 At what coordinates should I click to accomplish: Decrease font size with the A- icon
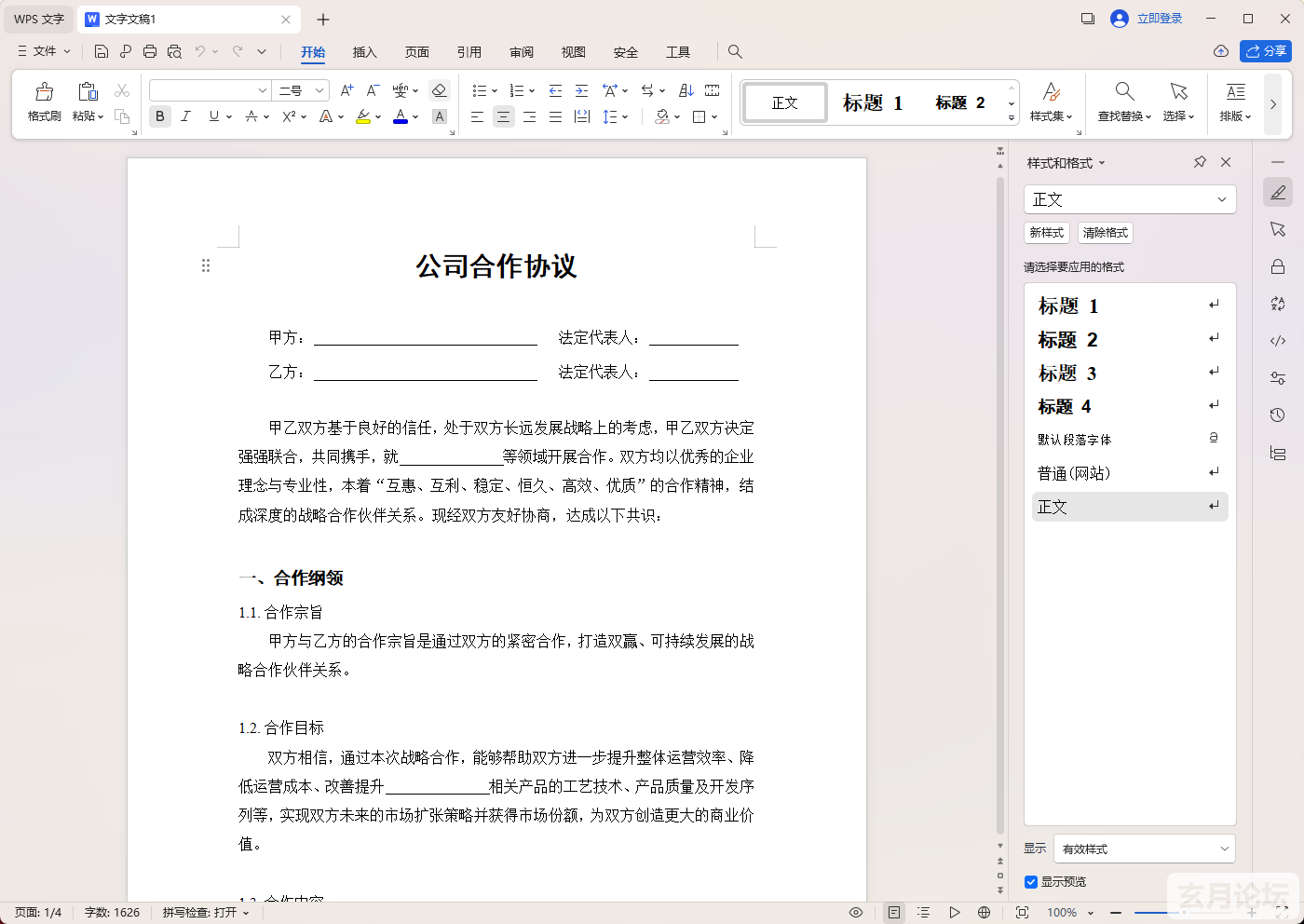click(x=373, y=90)
